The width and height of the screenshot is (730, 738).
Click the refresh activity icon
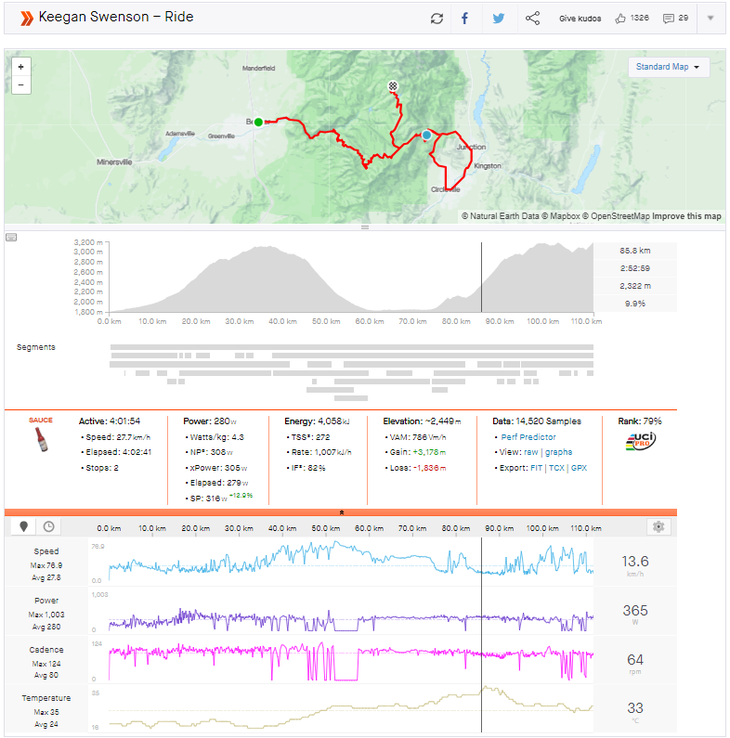pyautogui.click(x=436, y=18)
